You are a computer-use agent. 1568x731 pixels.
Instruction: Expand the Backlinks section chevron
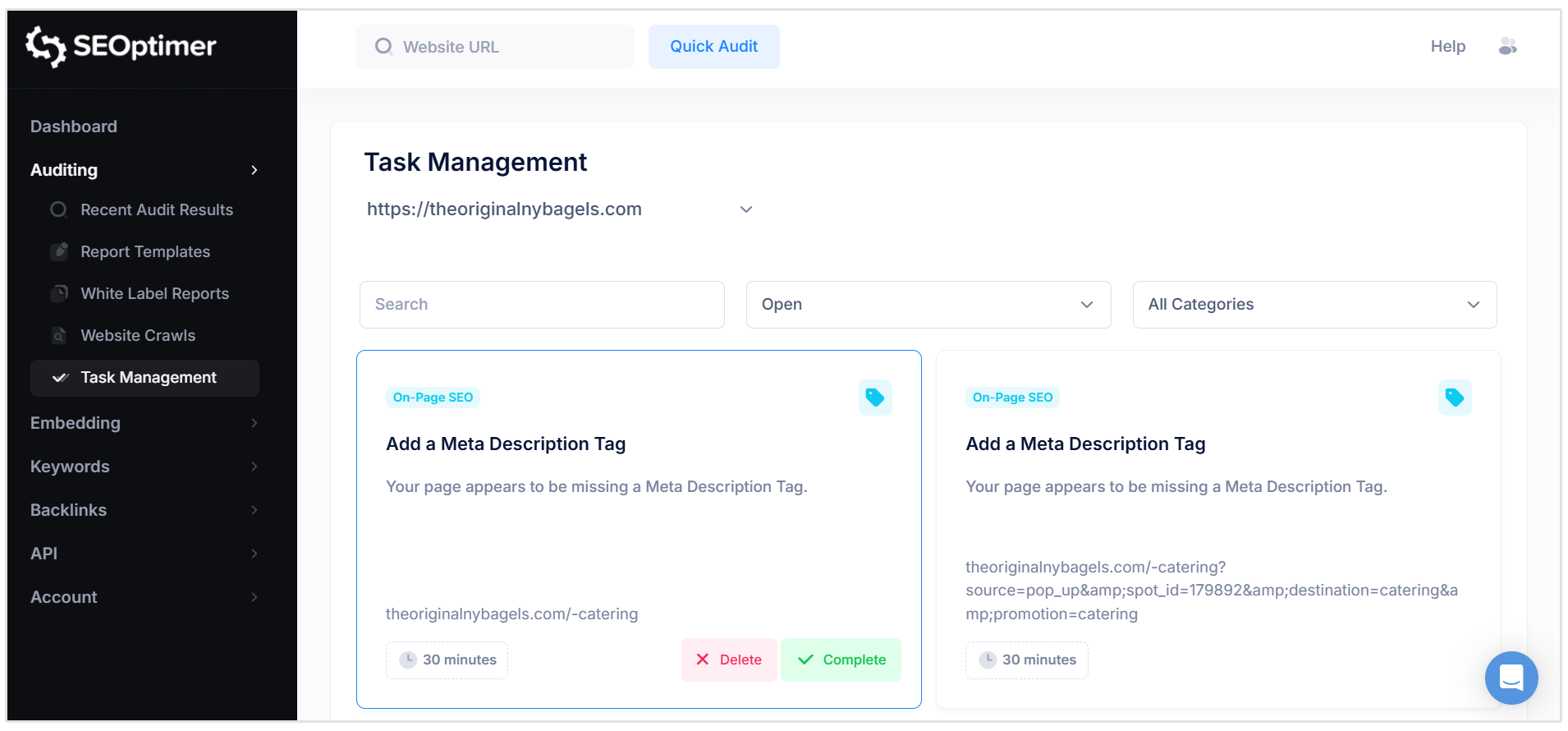point(254,510)
